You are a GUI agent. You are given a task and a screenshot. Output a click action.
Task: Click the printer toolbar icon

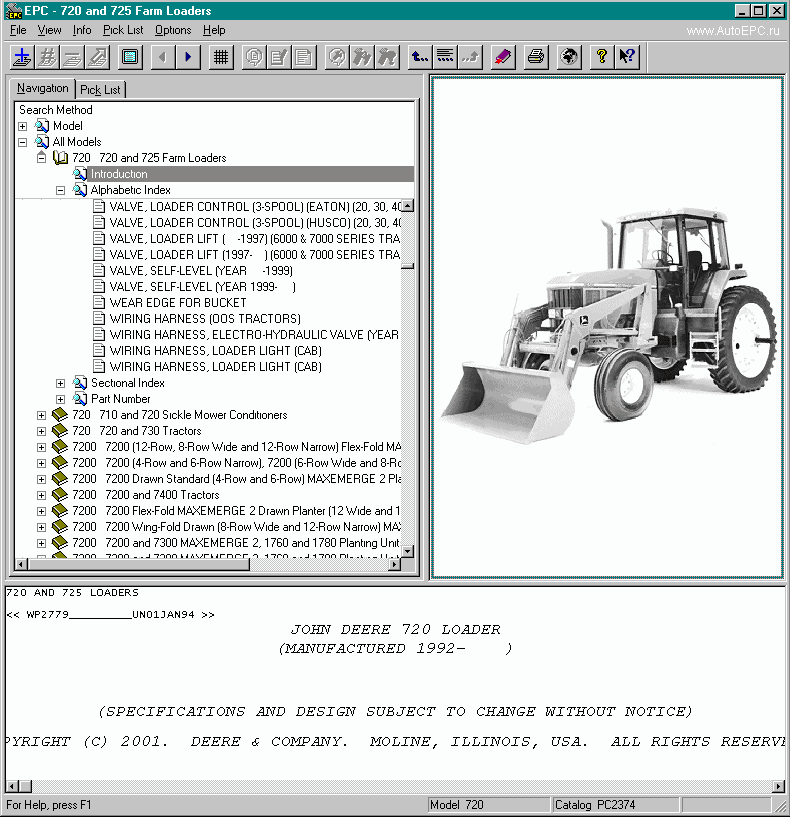click(x=536, y=57)
